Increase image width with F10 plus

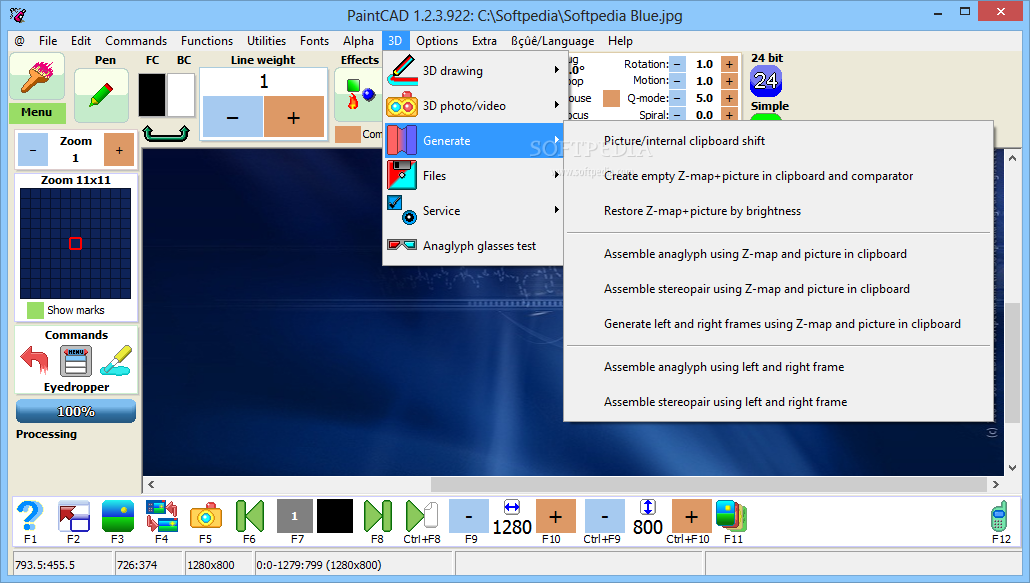pyautogui.click(x=556, y=516)
